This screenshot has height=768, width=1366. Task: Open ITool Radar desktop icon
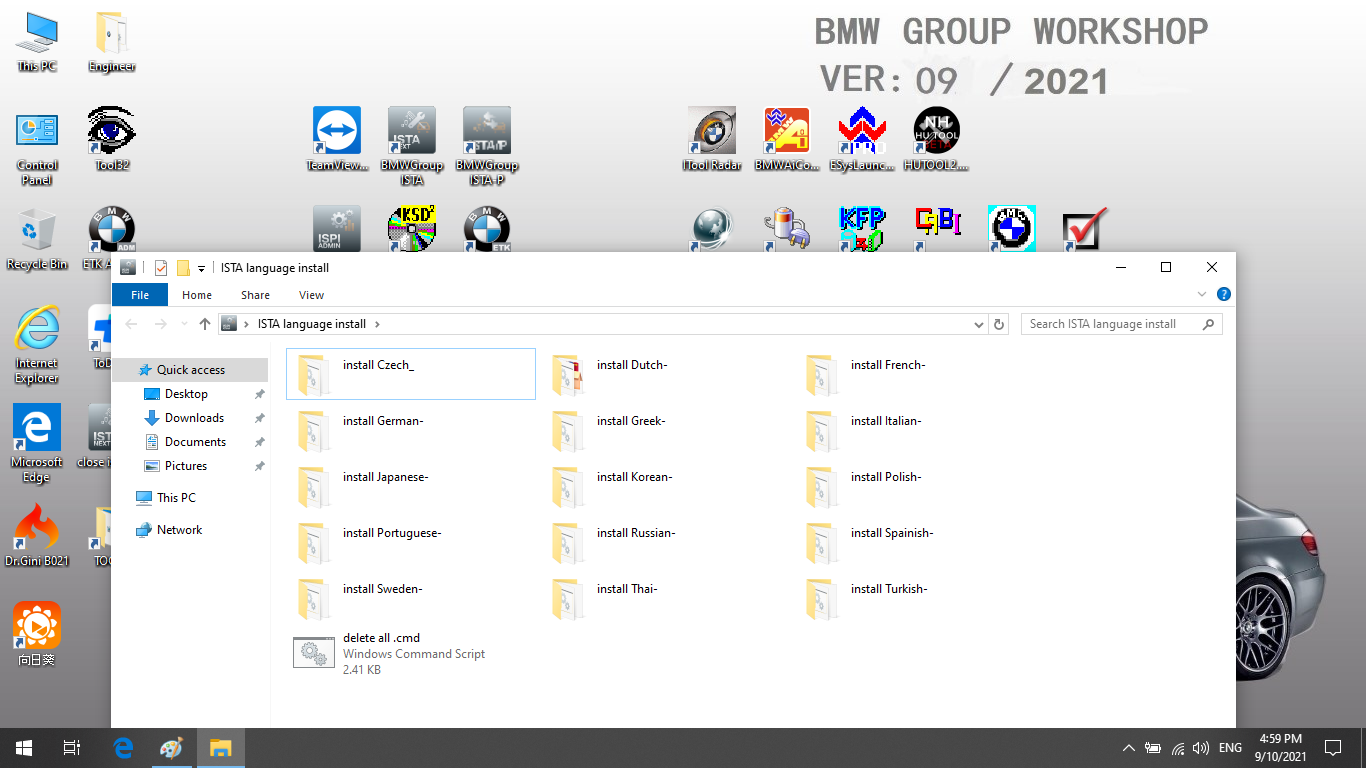coord(712,140)
